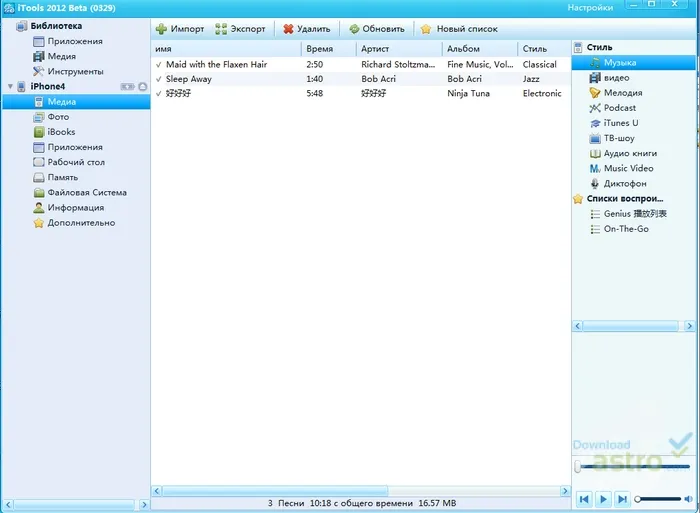Select the Музыка category
This screenshot has height=513, width=700.
click(x=633, y=63)
